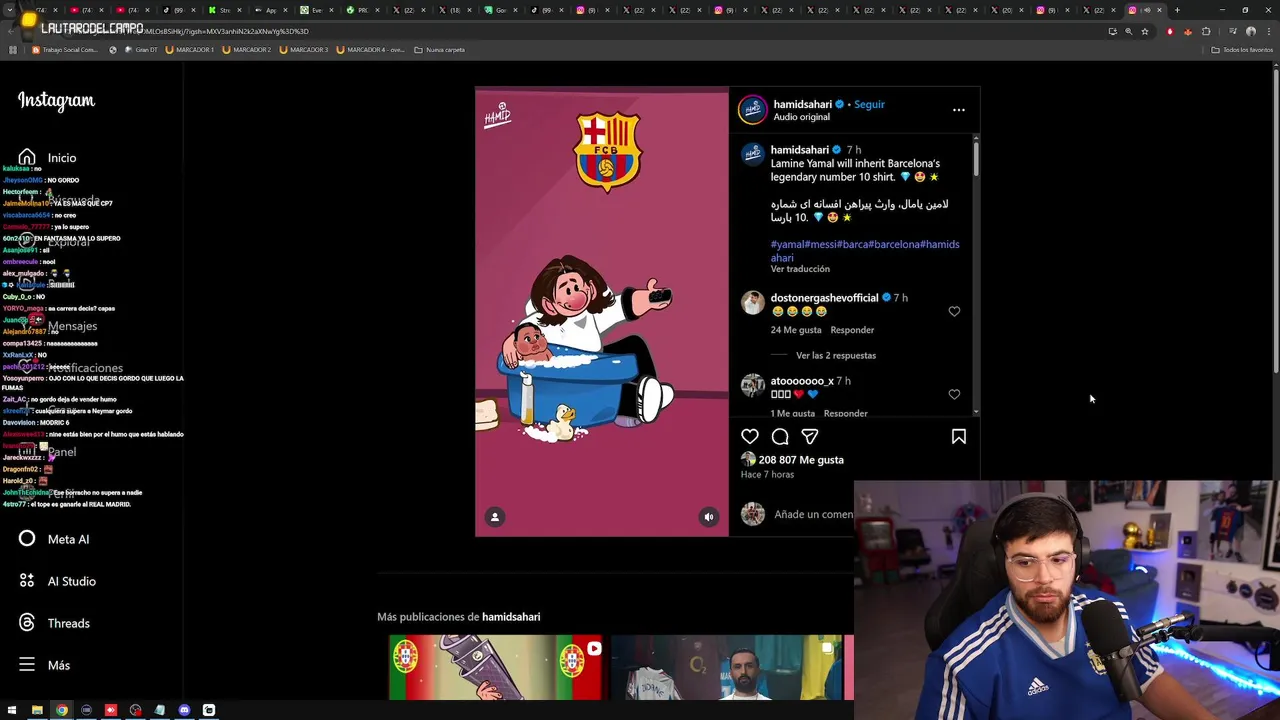This screenshot has height=720, width=1280.
Task: Open red arrow app in taskbar
Action: tap(111, 710)
